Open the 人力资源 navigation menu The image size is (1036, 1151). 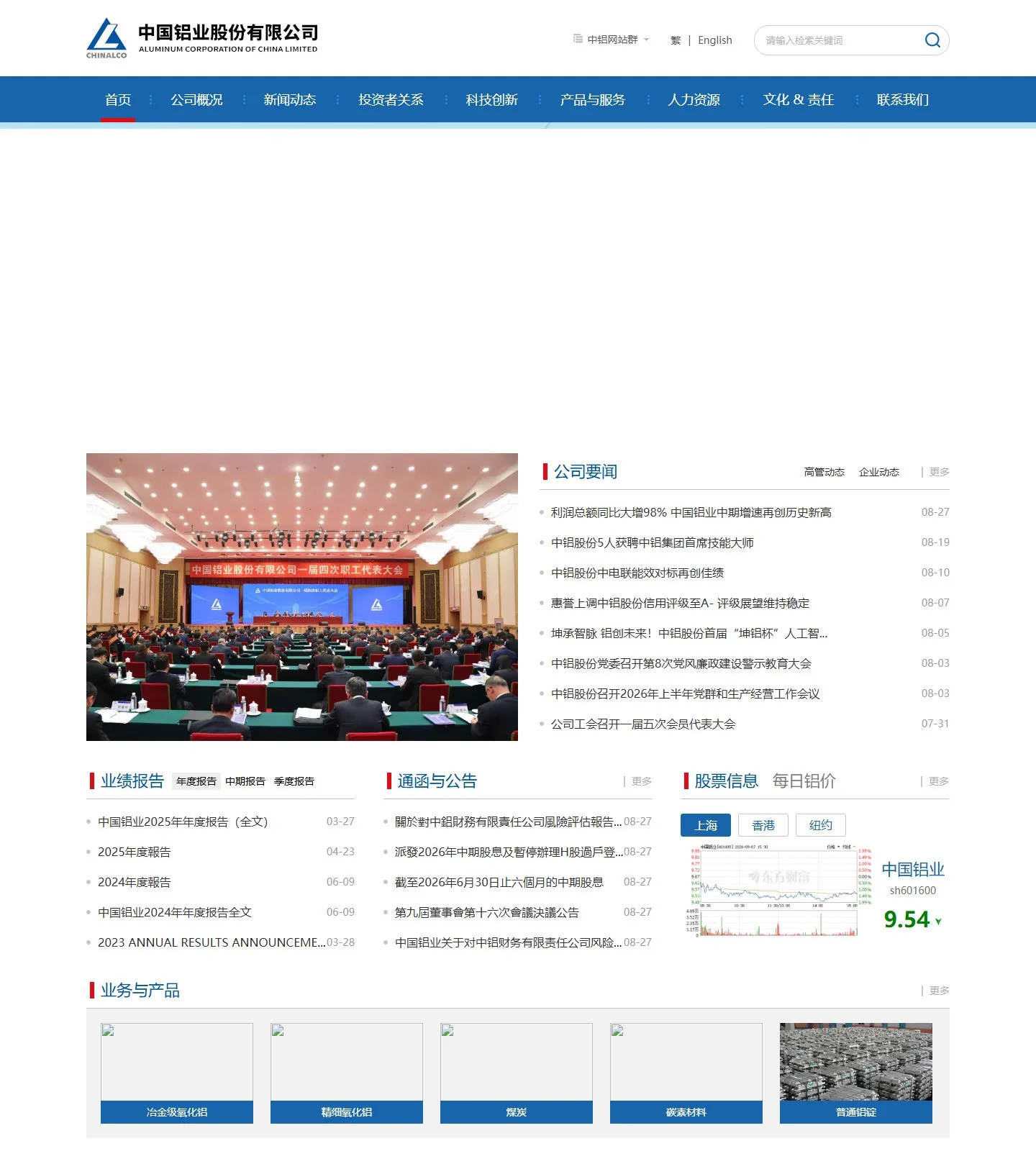coord(694,99)
